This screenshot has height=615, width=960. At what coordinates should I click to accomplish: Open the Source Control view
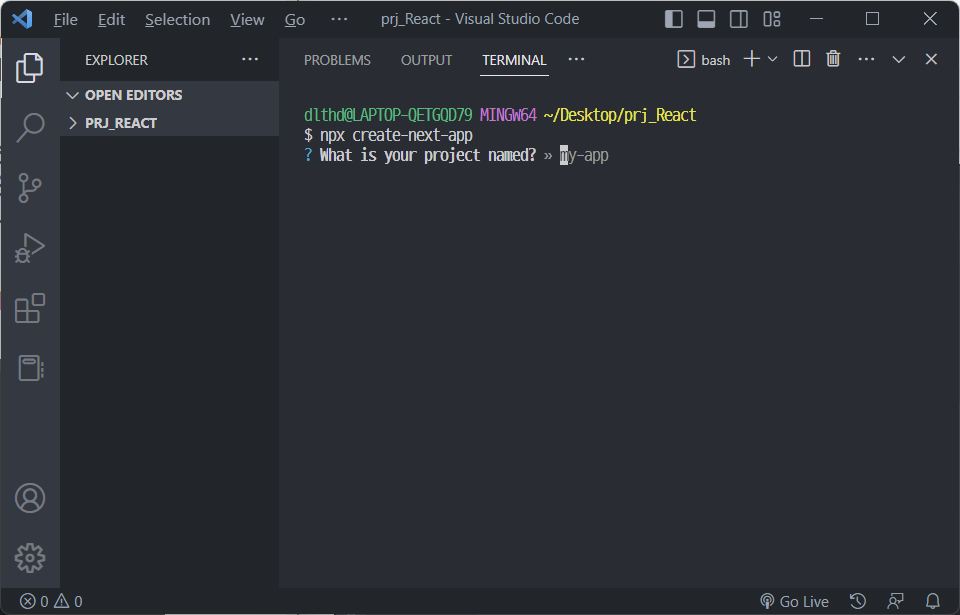point(29,187)
